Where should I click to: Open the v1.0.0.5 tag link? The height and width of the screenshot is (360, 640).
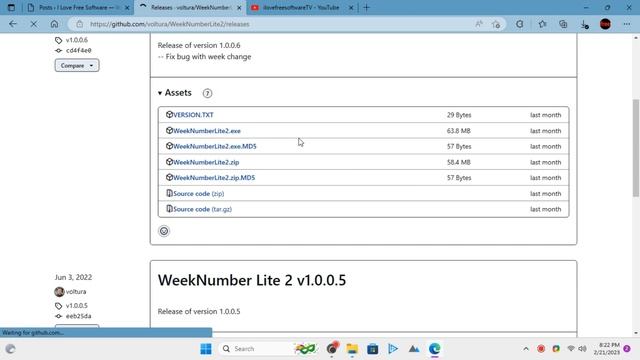76,305
